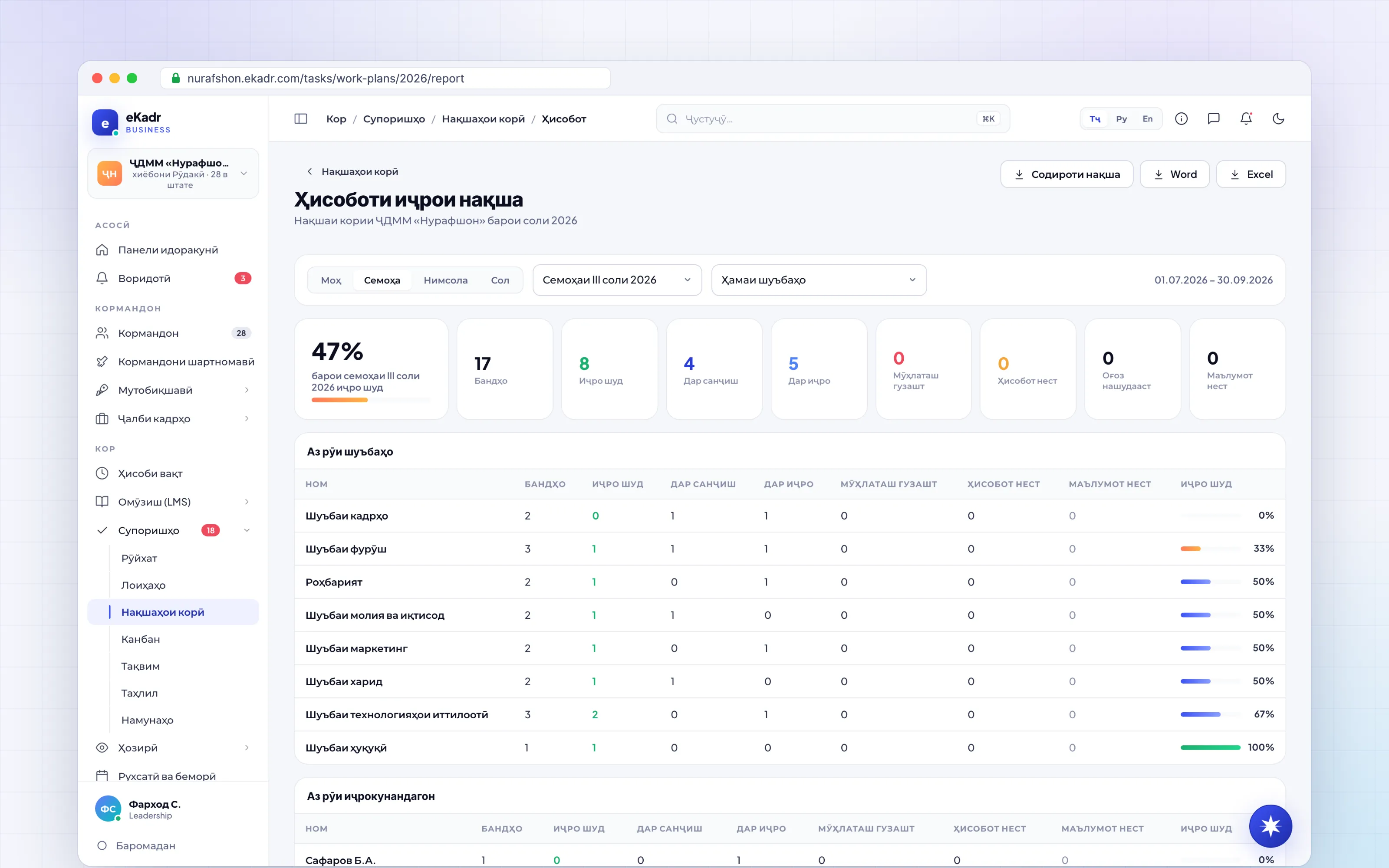Open Воридотӣ inbox item

point(173,279)
